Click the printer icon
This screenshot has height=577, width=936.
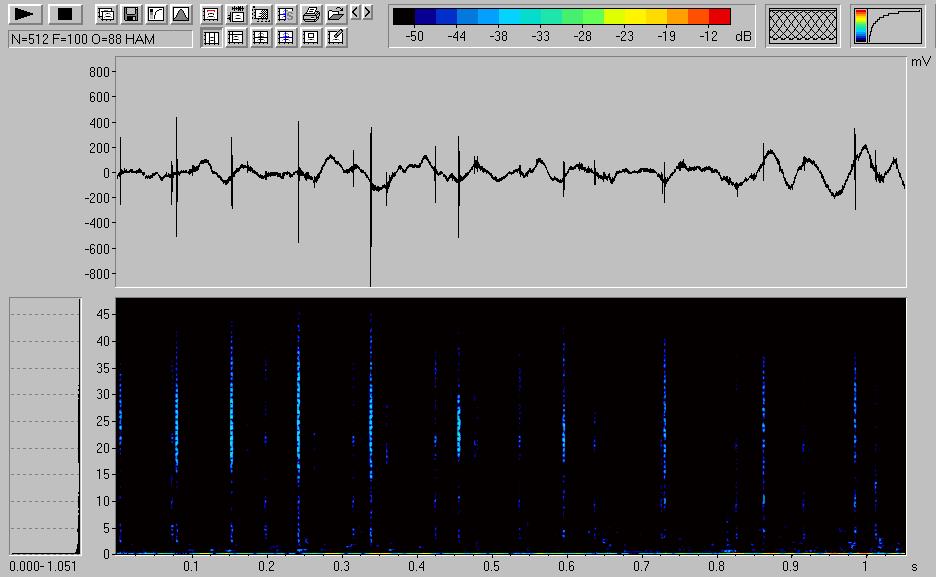[311, 15]
